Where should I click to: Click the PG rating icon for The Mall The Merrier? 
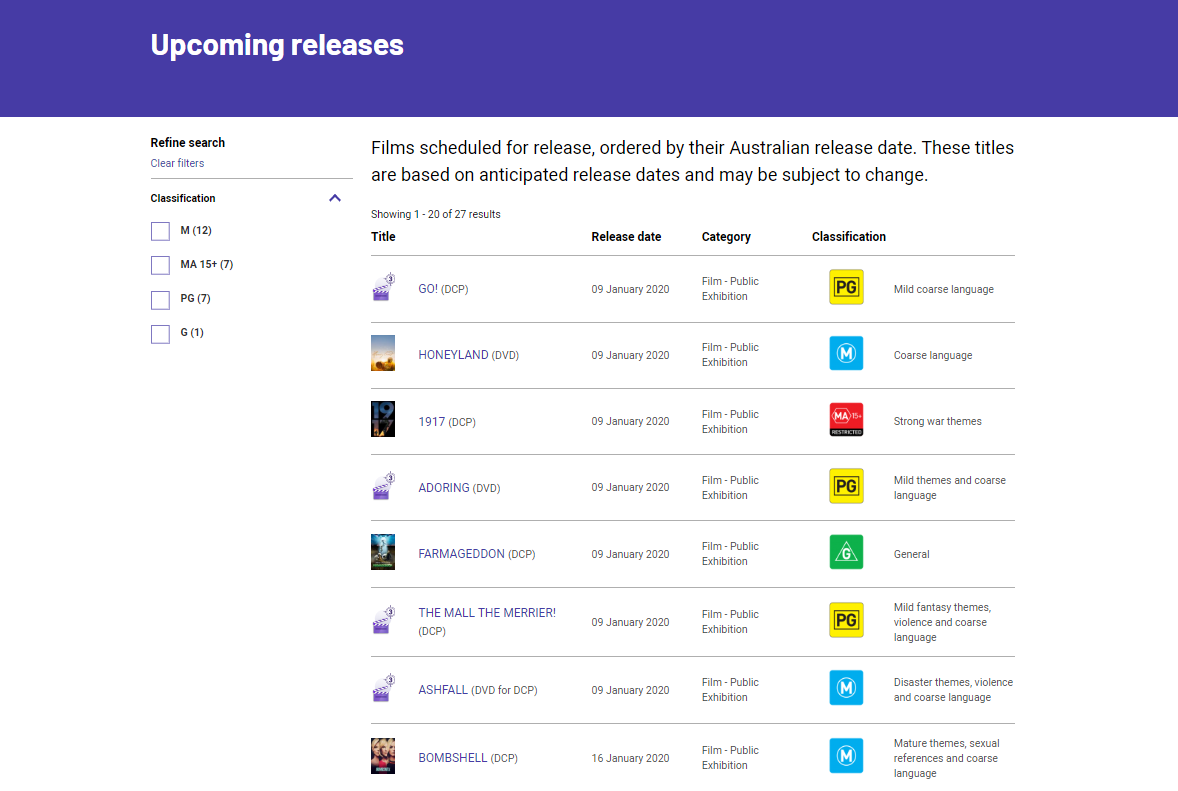[x=846, y=620]
